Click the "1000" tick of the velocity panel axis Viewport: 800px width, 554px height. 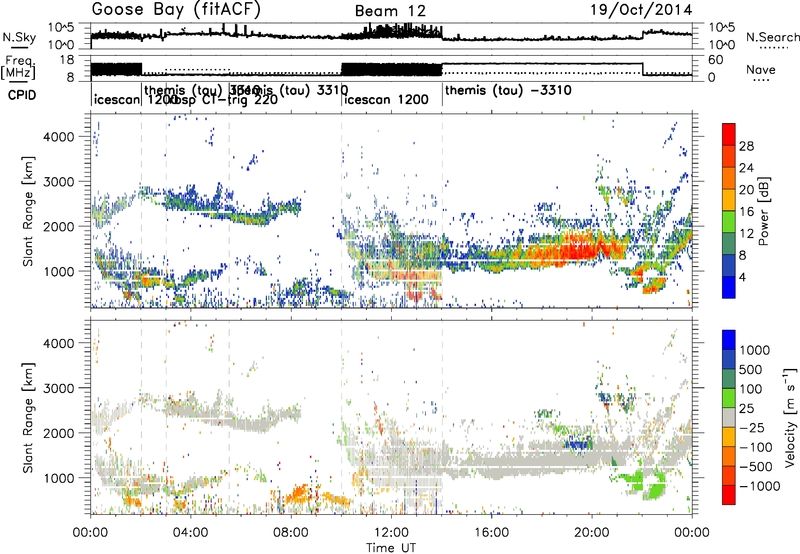point(58,478)
